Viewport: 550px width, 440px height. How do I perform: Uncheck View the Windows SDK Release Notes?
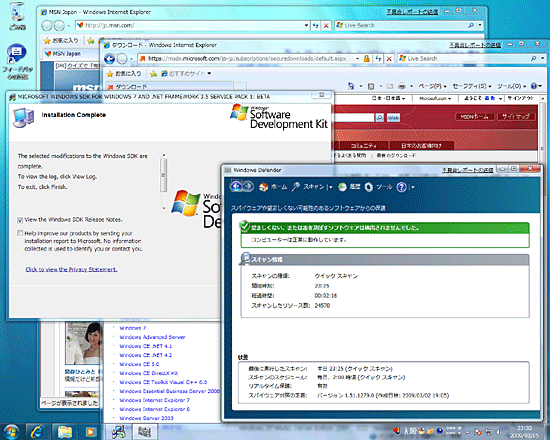[20, 220]
